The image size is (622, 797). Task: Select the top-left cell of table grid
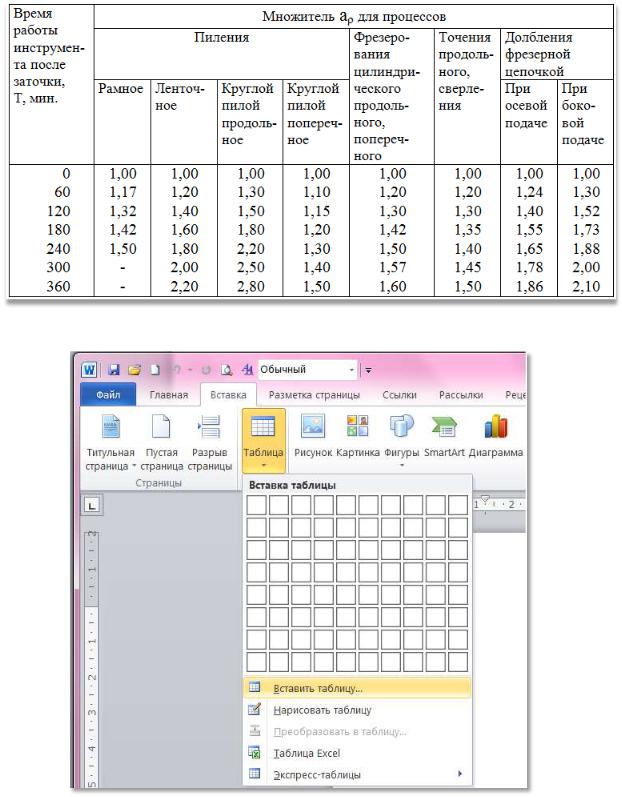pyautogui.click(x=257, y=506)
